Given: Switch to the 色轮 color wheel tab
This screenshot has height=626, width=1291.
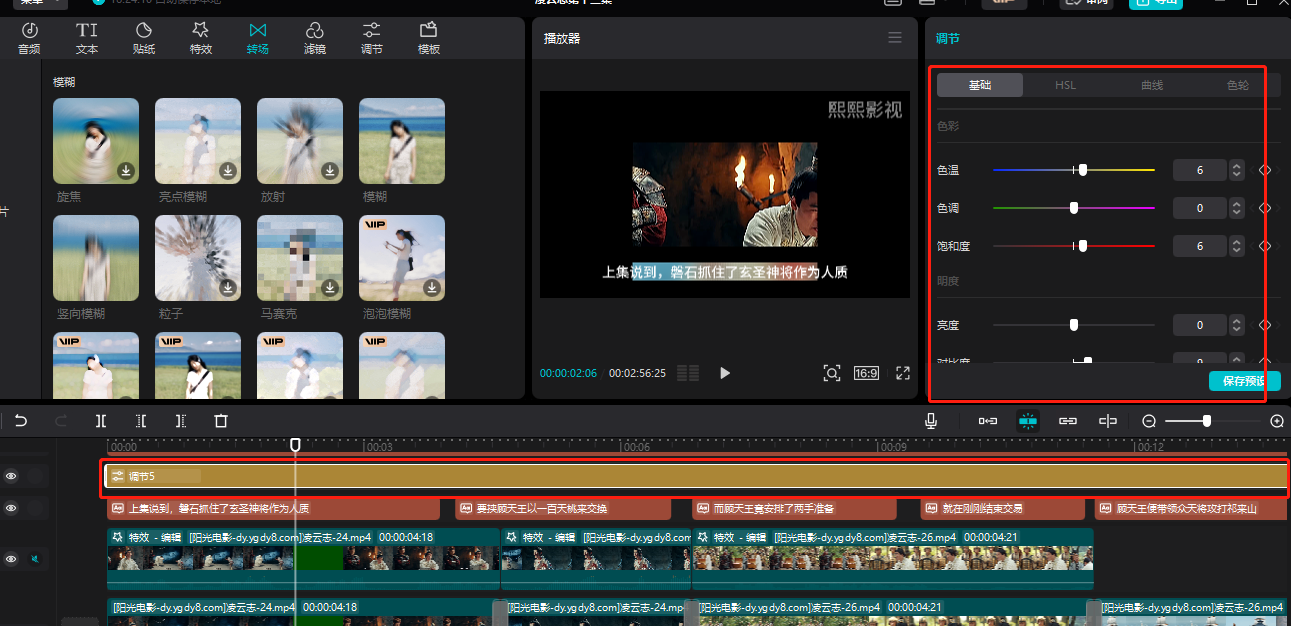Looking at the screenshot, I should point(1238,85).
